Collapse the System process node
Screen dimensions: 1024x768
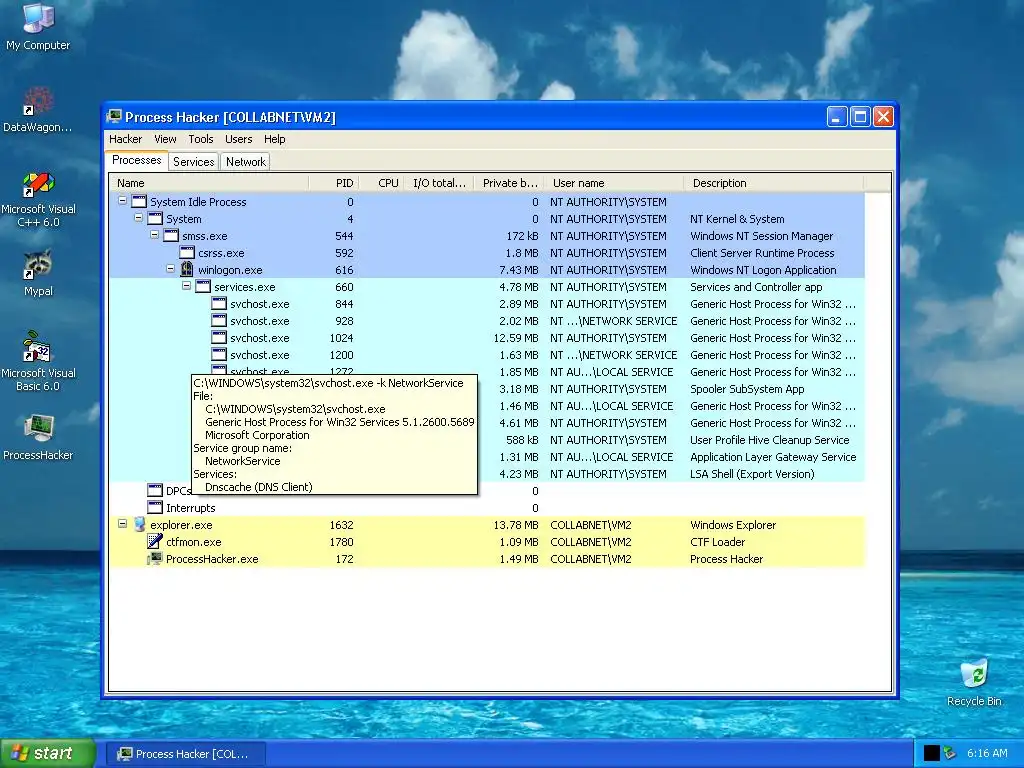[x=138, y=218]
